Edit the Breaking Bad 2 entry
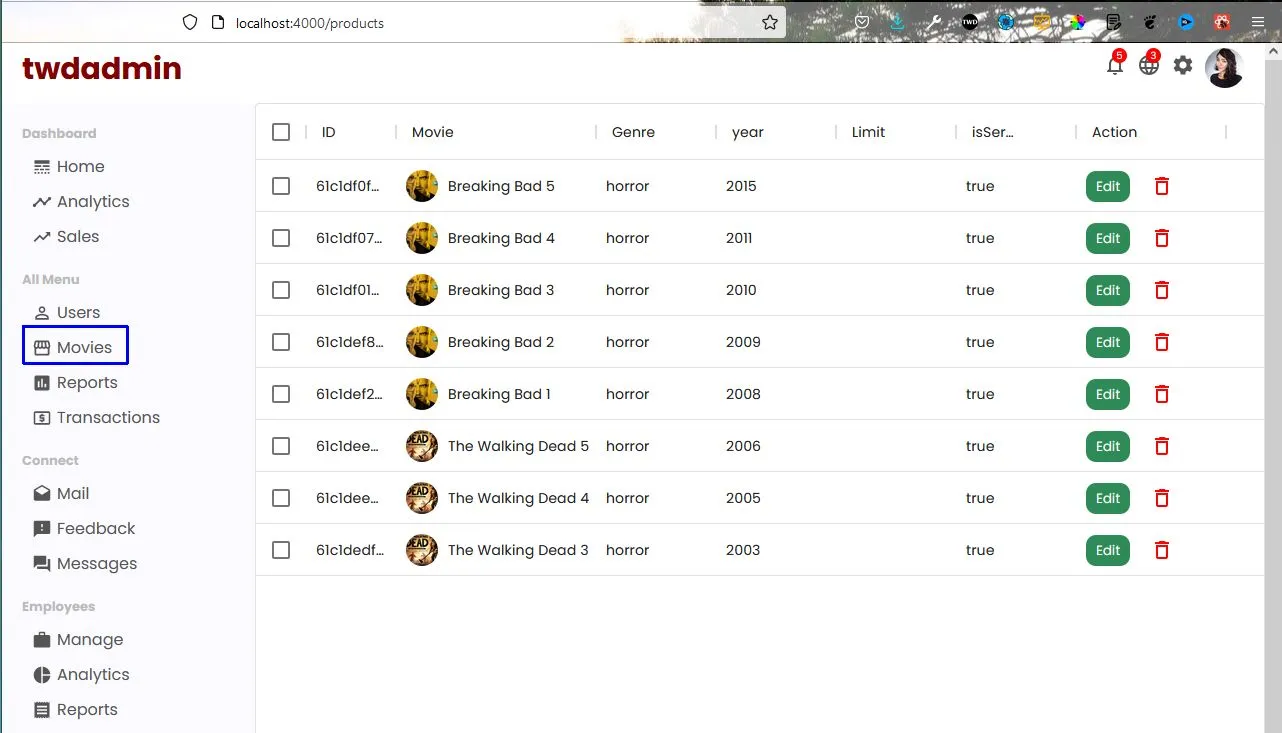1282x733 pixels. pos(1108,342)
